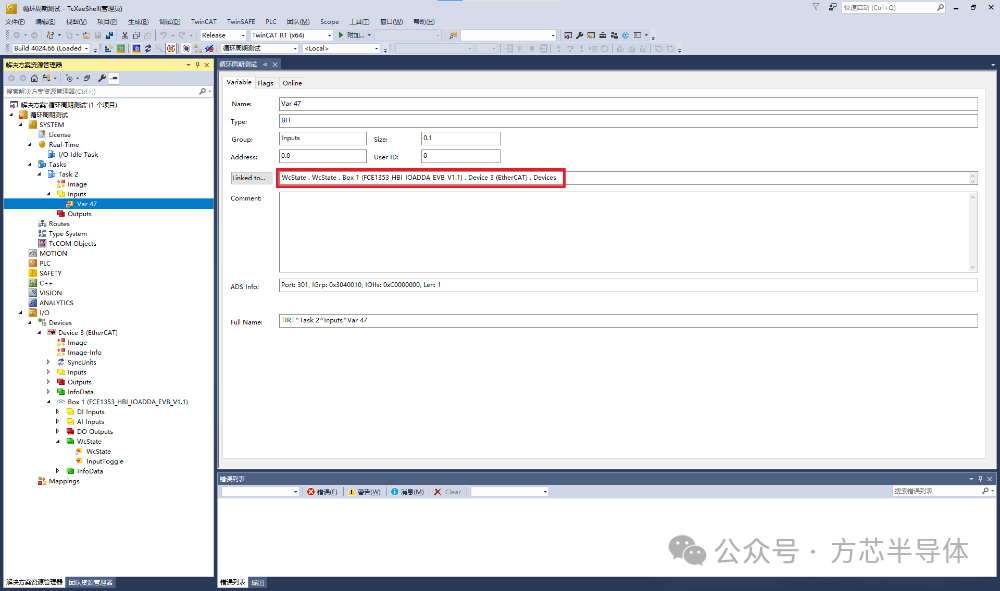Image resolution: width=1000 pixels, height=591 pixels.
Task: Expand the DI Inputs tree node
Action: [x=57, y=412]
